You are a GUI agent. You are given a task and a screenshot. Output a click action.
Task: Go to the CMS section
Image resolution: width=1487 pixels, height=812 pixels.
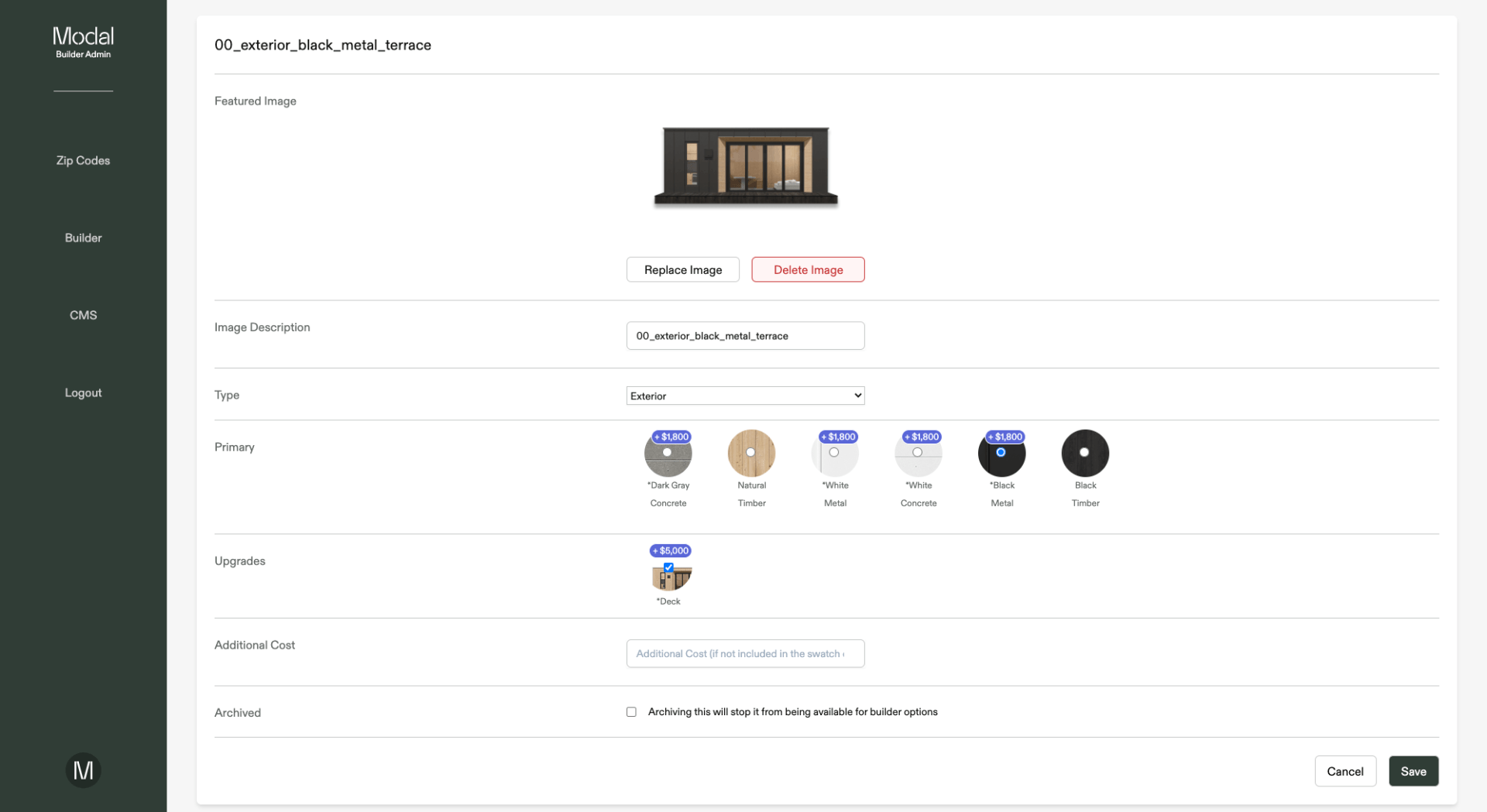(83, 315)
